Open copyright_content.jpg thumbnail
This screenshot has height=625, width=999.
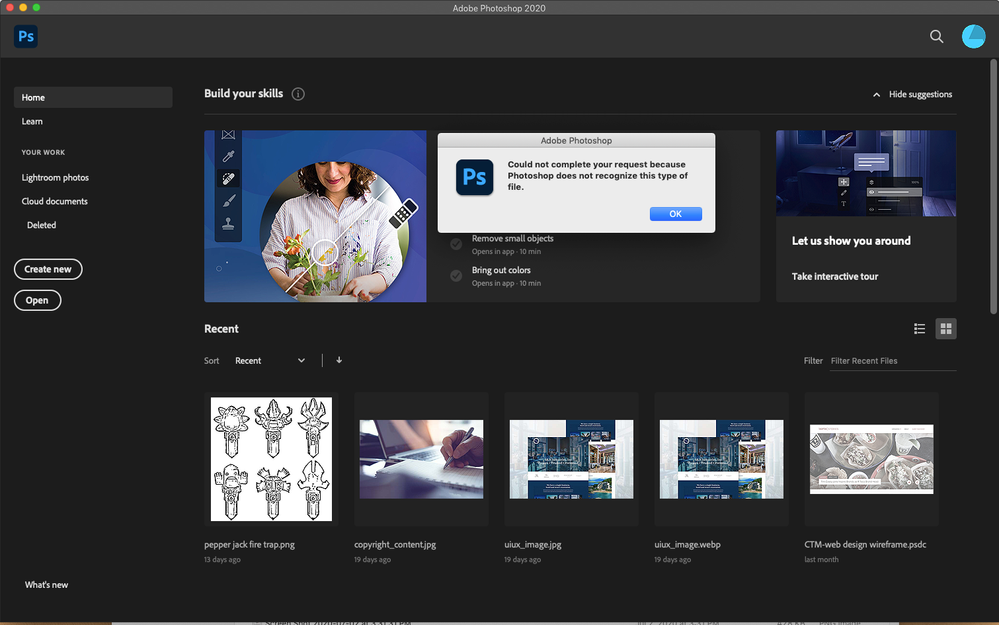(x=421, y=459)
